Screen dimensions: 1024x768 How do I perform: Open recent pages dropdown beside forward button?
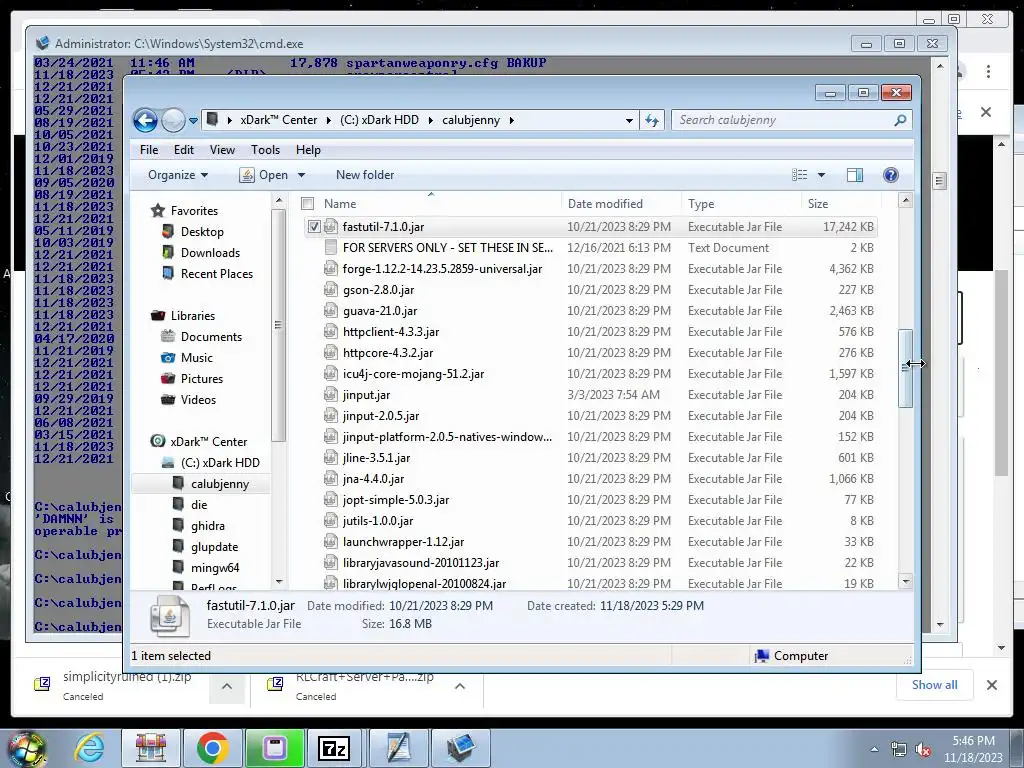[193, 121]
